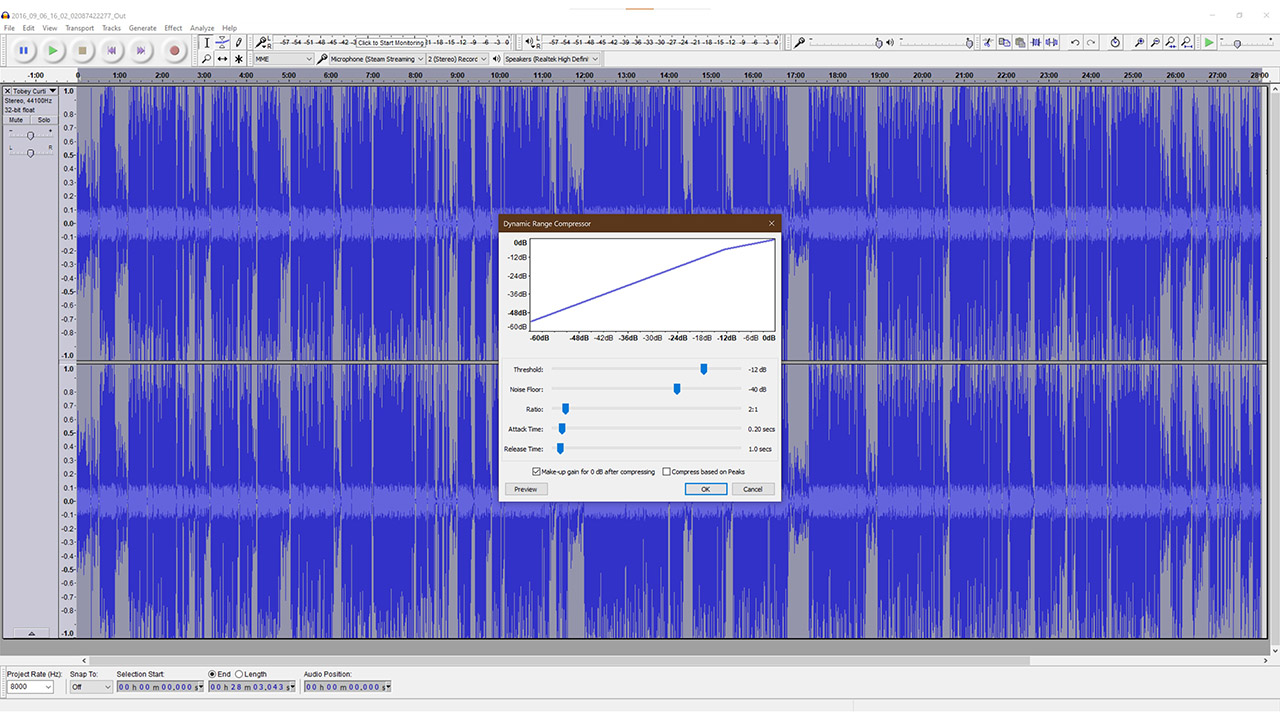Open the Microphone recording device dropdown
The width and height of the screenshot is (1280, 720).
click(376, 59)
